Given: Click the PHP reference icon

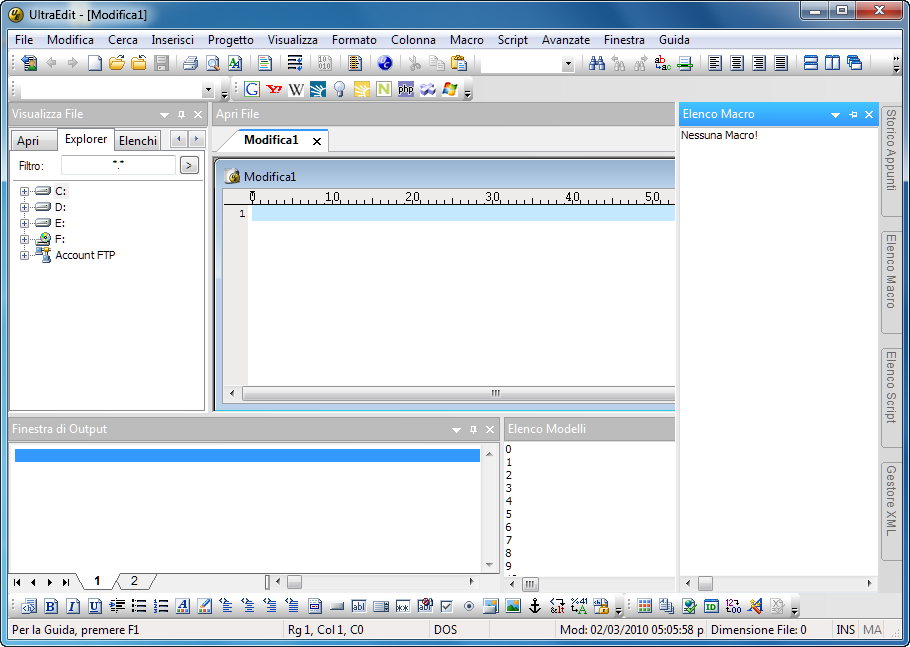Looking at the screenshot, I should click(406, 89).
